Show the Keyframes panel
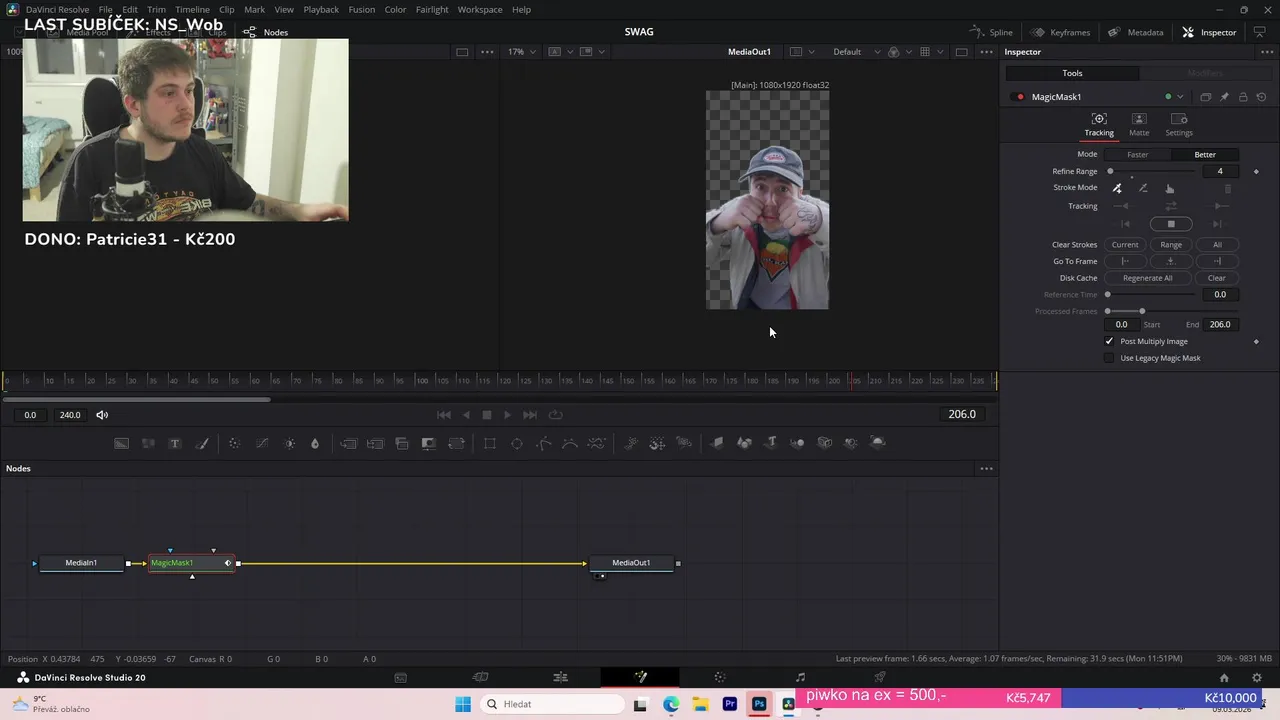This screenshot has width=1280, height=720. point(1061,32)
